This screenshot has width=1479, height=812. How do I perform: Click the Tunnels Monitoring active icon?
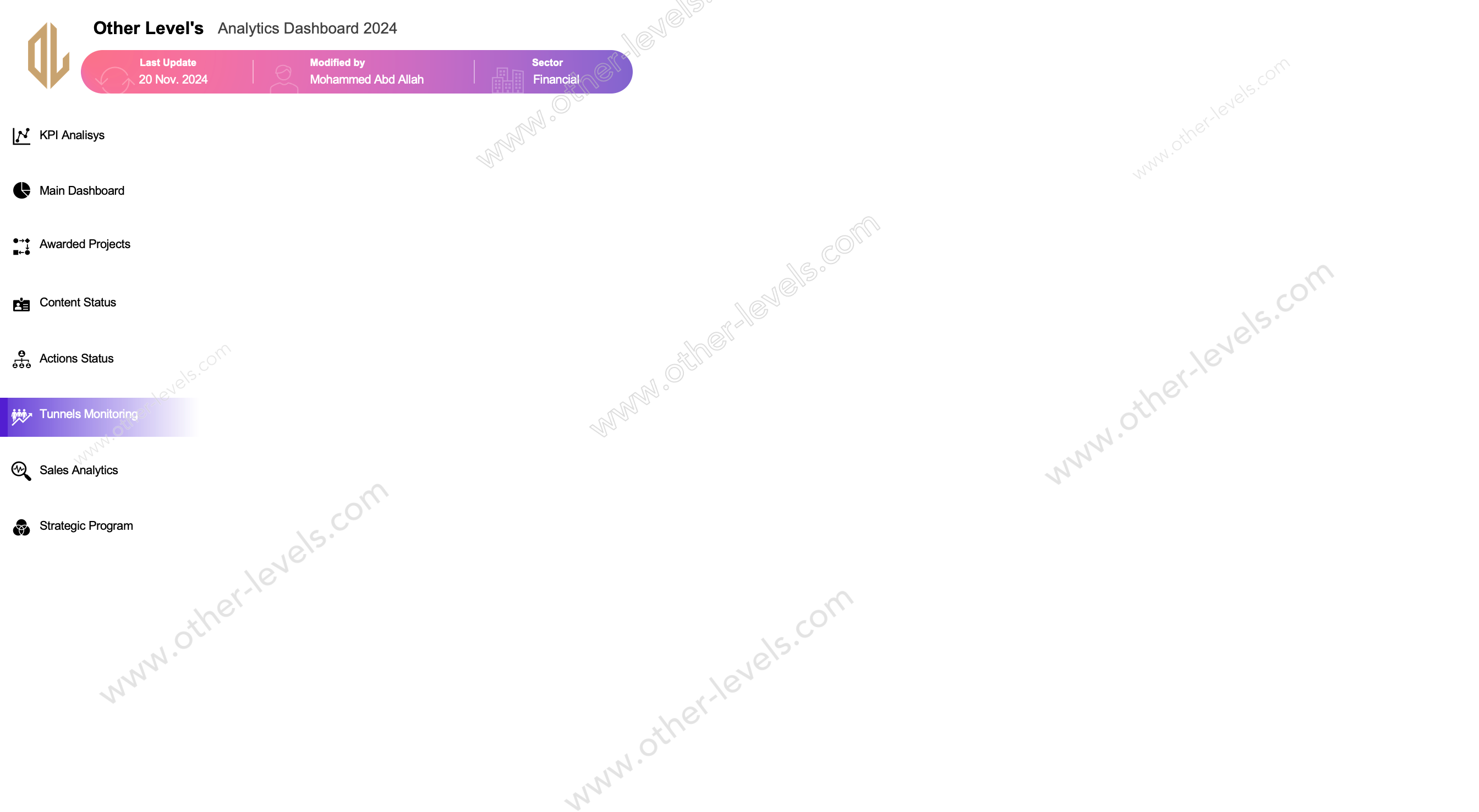point(20,414)
